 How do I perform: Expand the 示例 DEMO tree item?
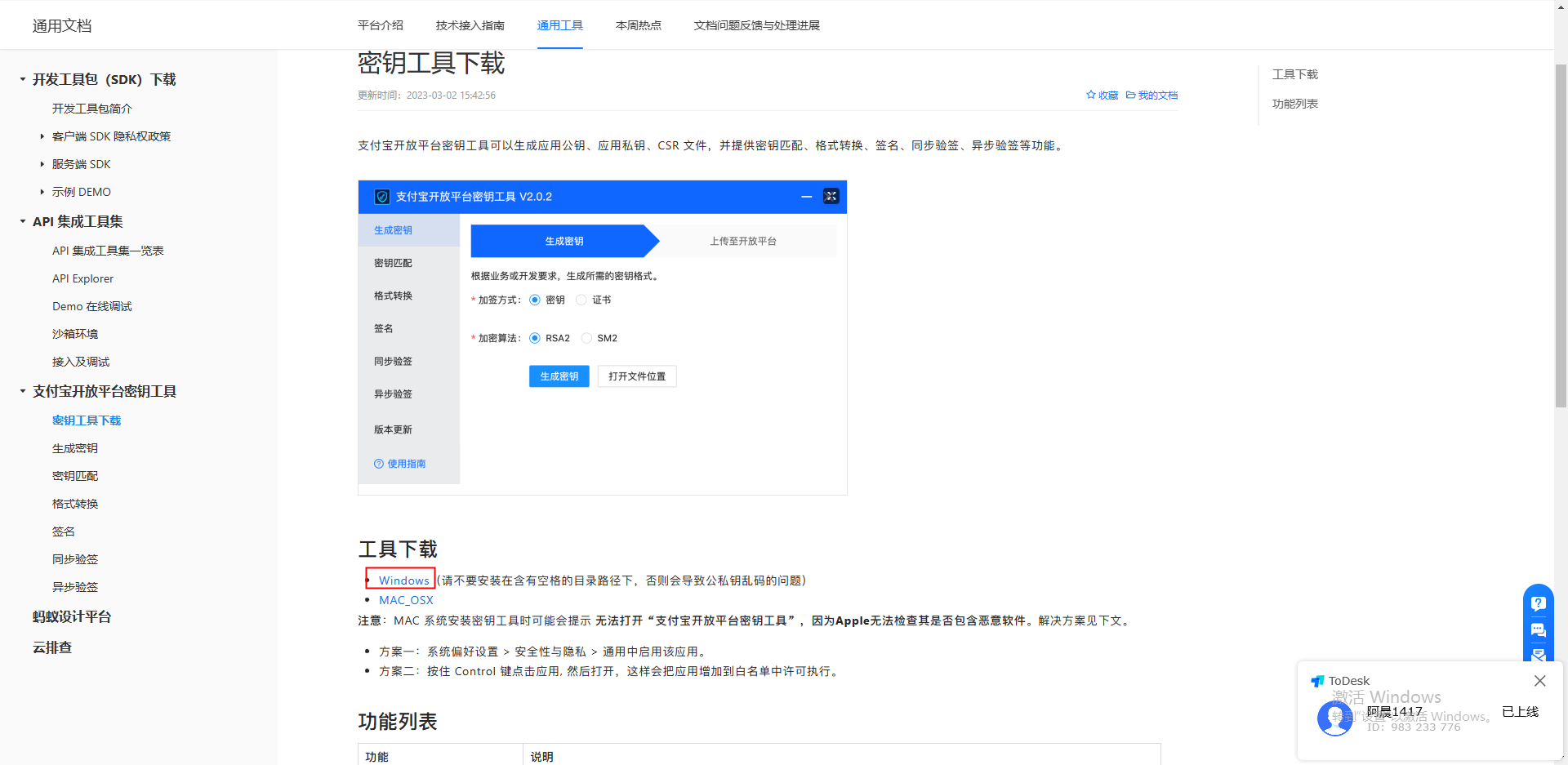[43, 191]
